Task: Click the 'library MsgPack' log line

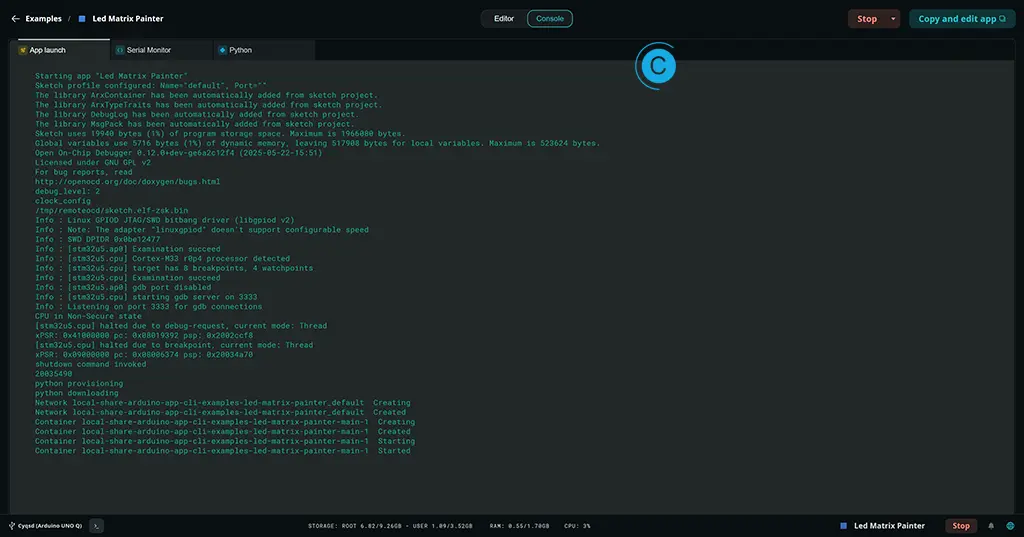Action: click(195, 124)
